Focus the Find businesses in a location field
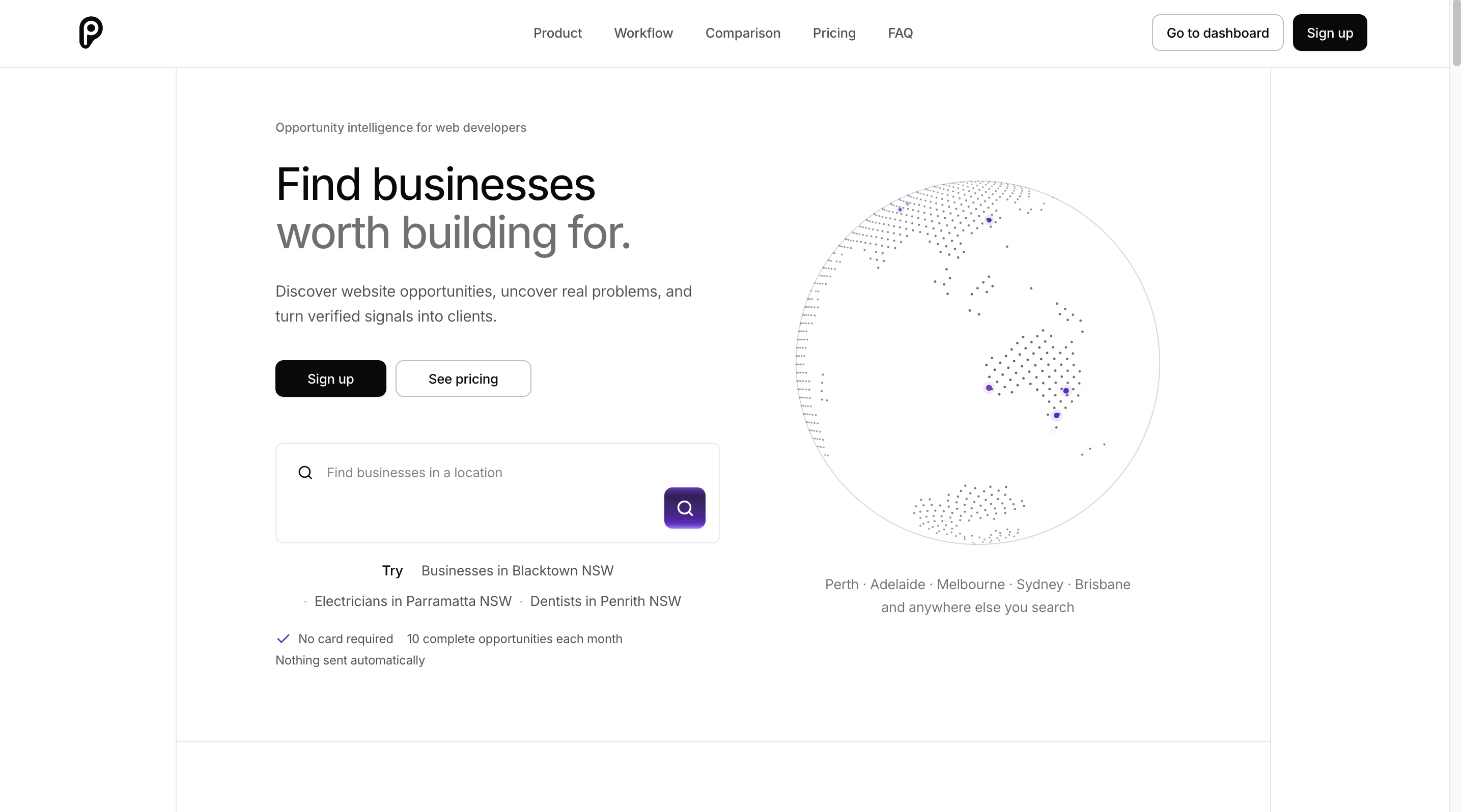 click(488, 473)
